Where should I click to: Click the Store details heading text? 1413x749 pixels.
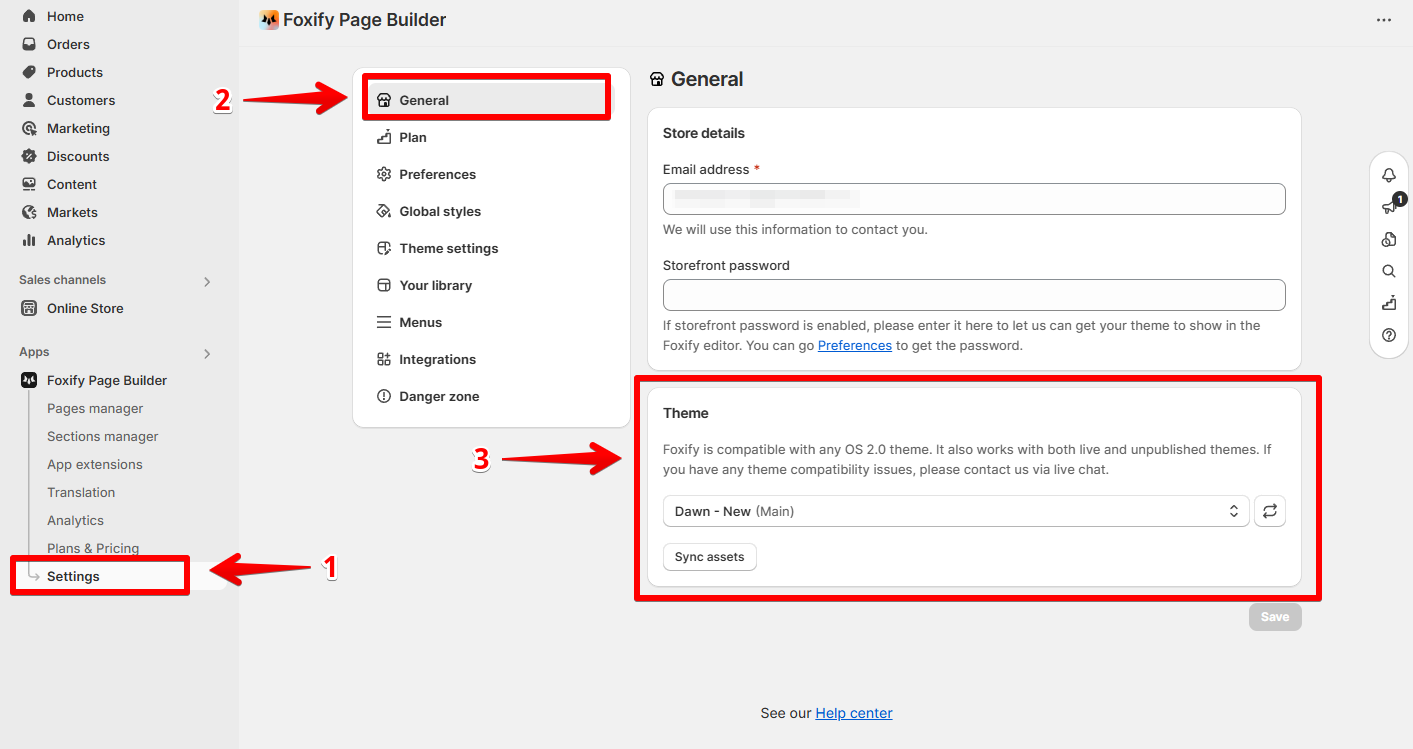click(x=704, y=133)
